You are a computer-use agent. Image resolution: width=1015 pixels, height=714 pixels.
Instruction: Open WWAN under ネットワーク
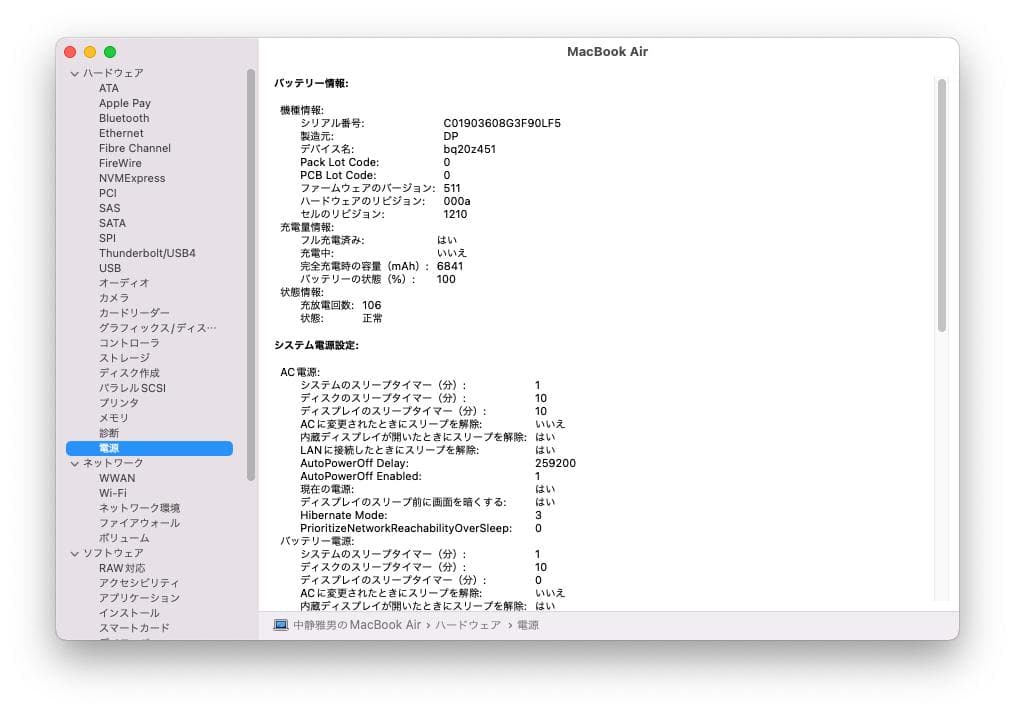pyautogui.click(x=117, y=478)
